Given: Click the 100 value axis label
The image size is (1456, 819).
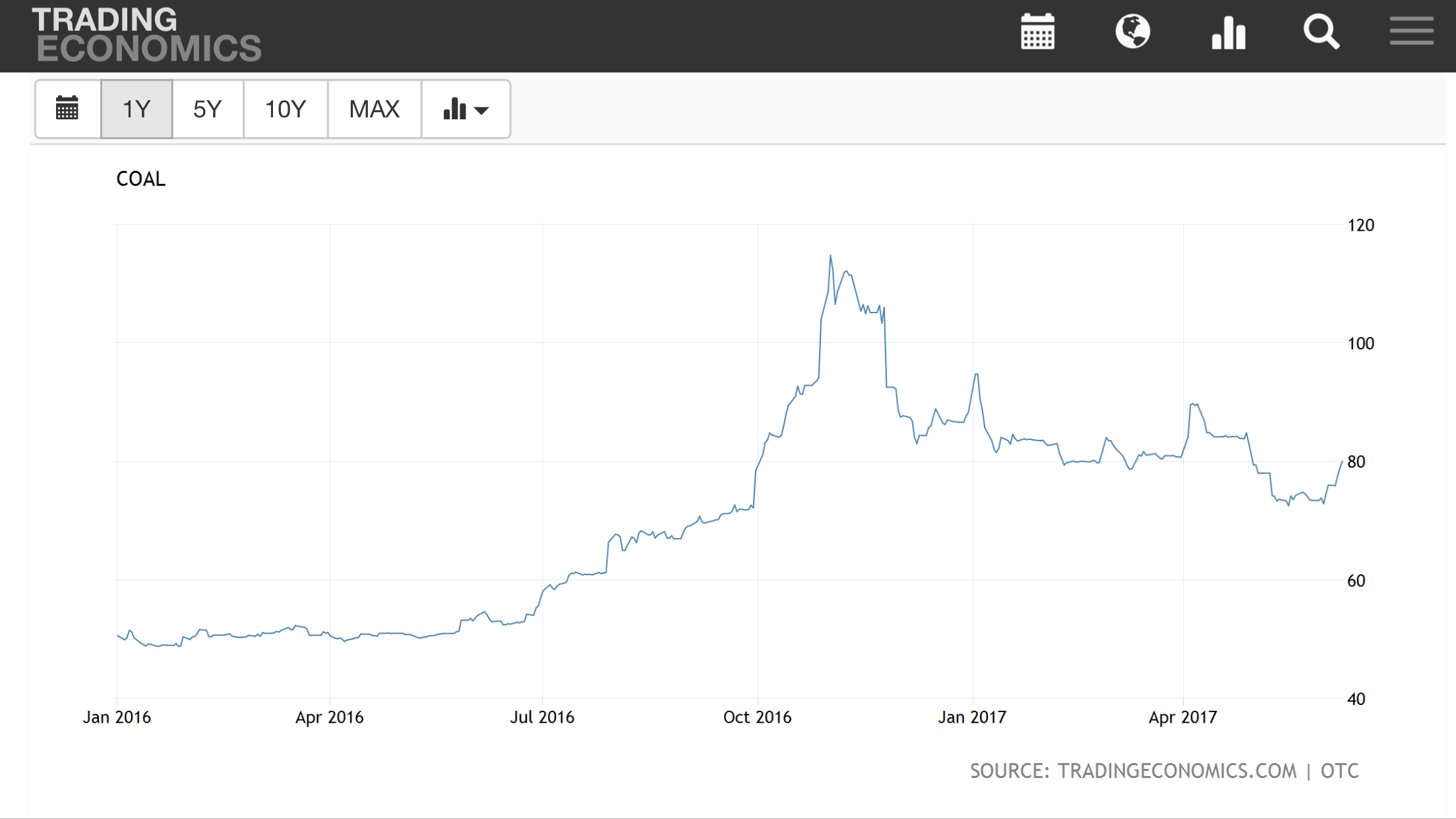Looking at the screenshot, I should pyautogui.click(x=1360, y=344).
